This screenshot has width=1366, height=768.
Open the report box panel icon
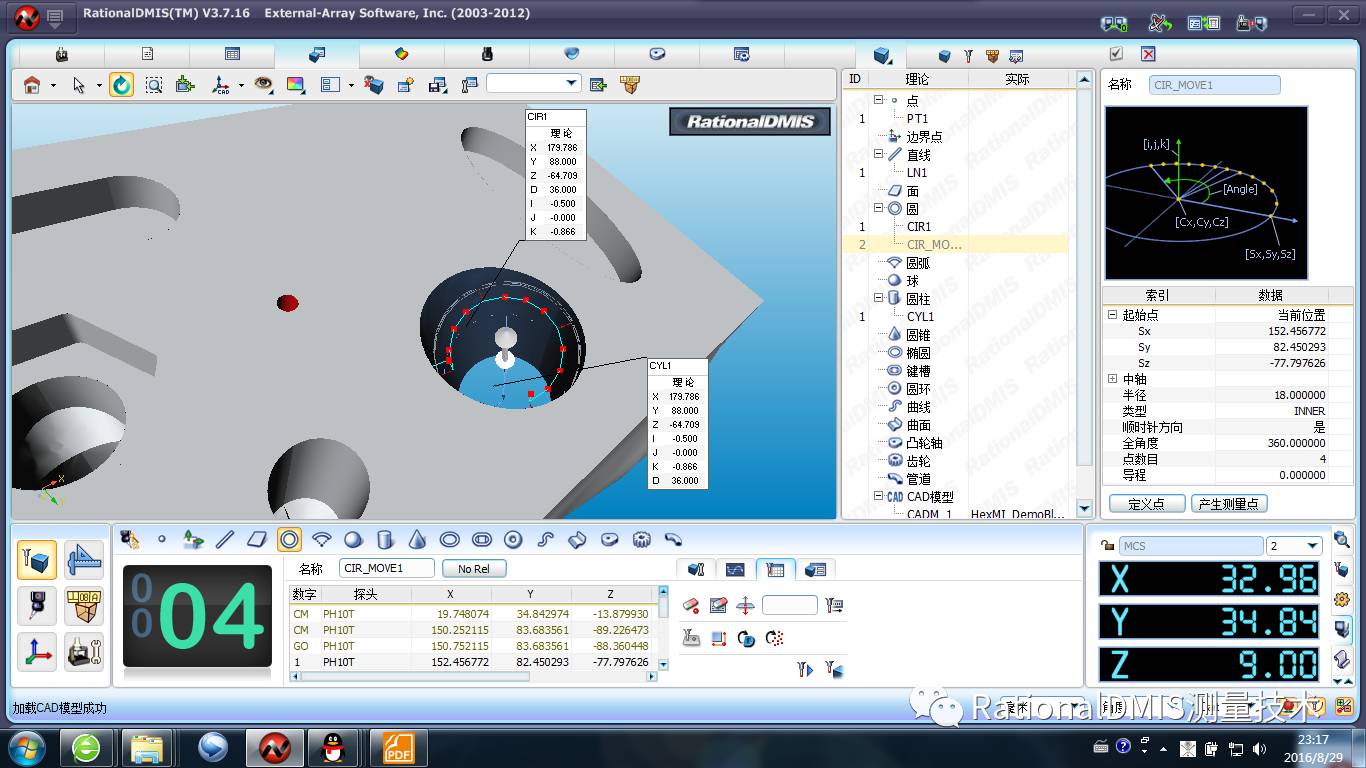[x=84, y=606]
